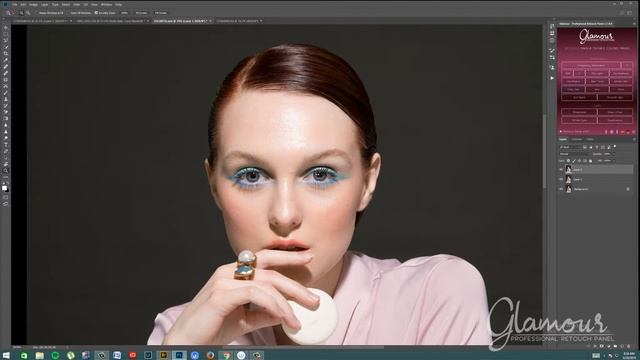This screenshot has width=640, height=360.
Task: Click Lock transparent pixels icon
Action: coord(569,161)
